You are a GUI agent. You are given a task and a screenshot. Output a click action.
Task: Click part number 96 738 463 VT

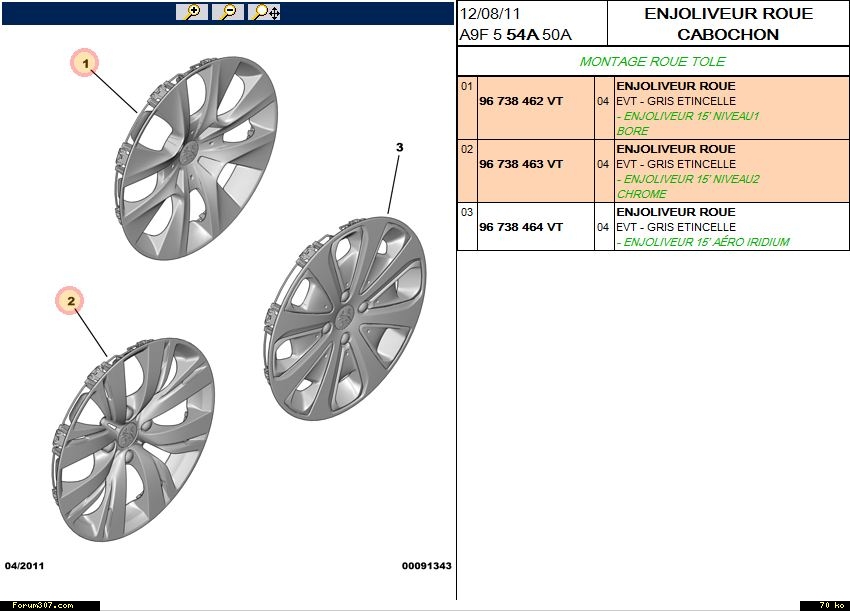coord(521,164)
